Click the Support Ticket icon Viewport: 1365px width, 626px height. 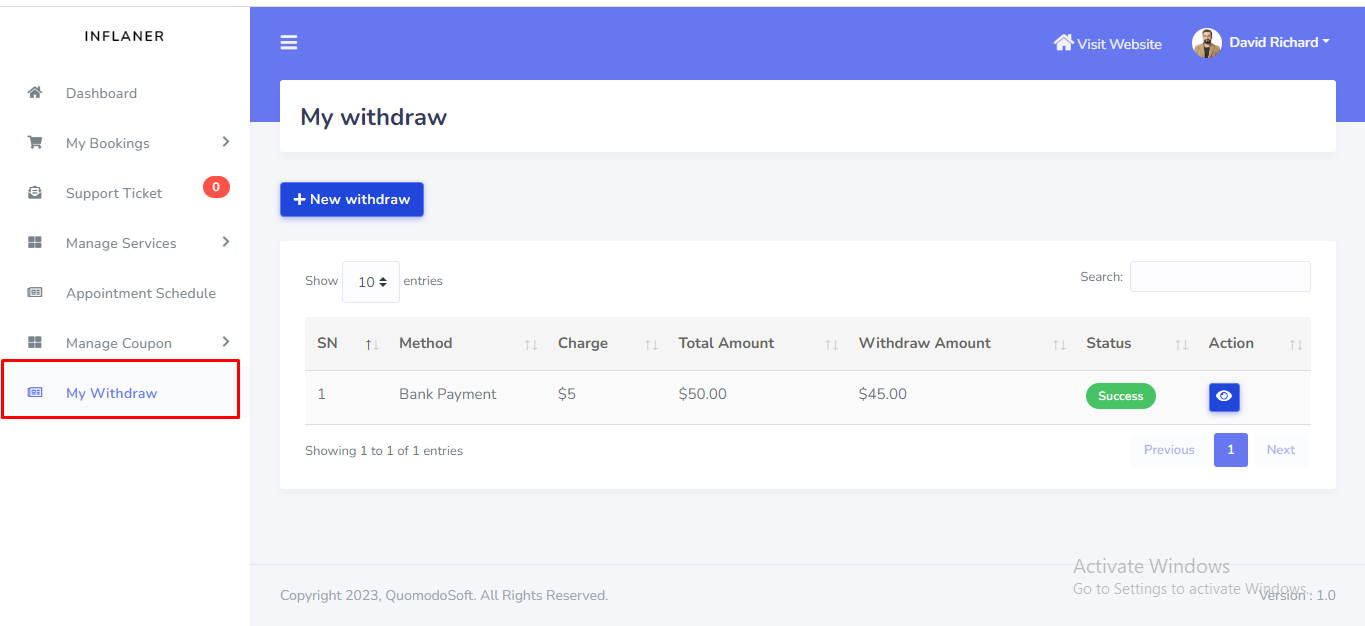(x=35, y=193)
